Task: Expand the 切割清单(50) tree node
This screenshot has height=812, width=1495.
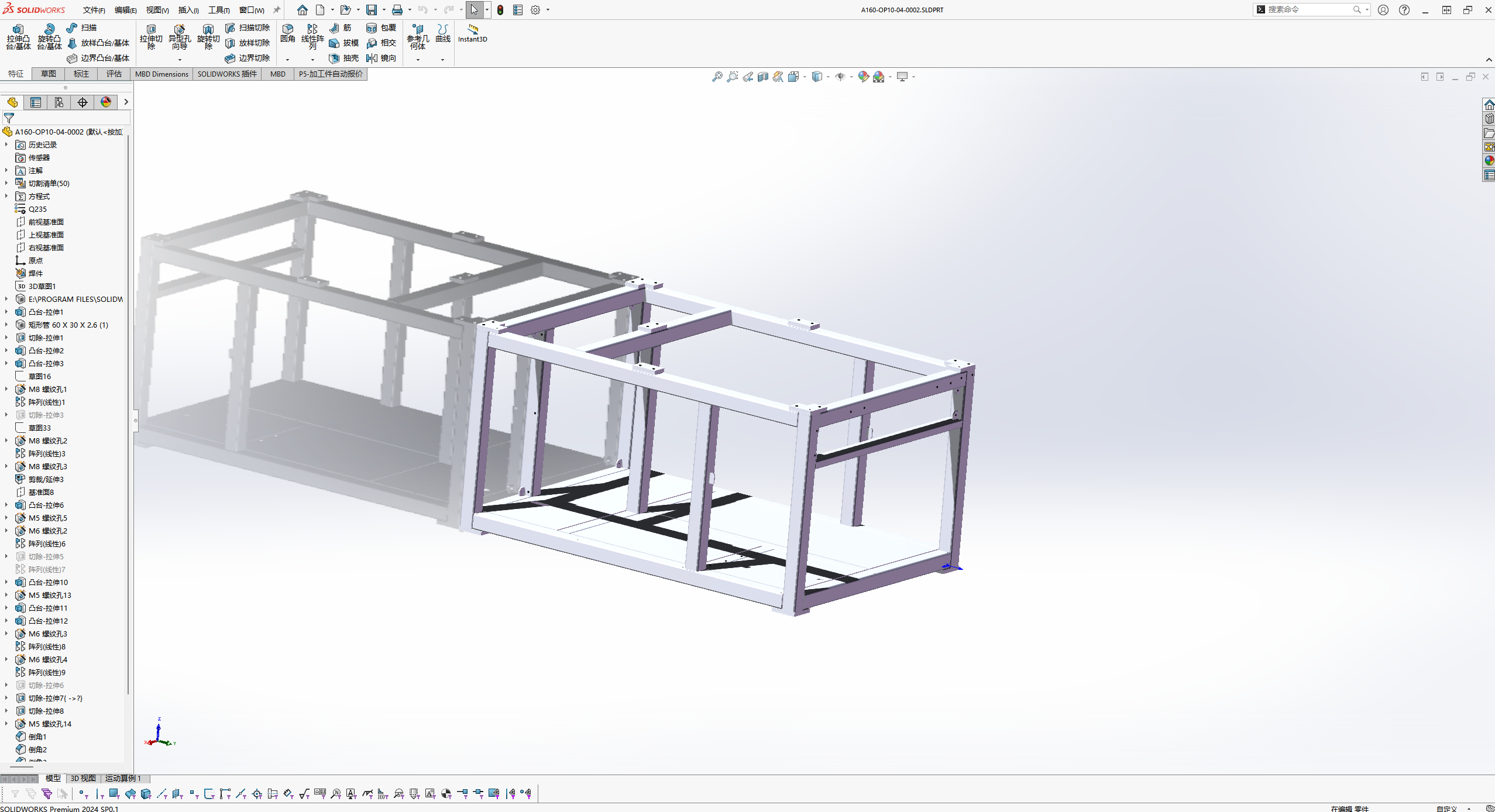Action: point(6,183)
